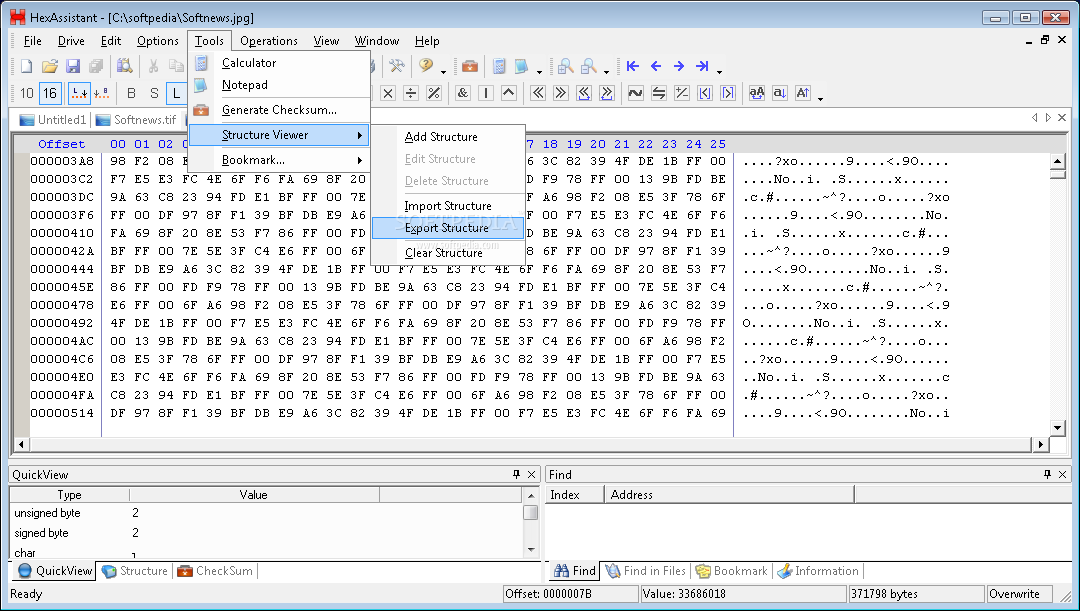Click the lowercase conversion (a↓) icon
The image size is (1080, 611).
780,93
